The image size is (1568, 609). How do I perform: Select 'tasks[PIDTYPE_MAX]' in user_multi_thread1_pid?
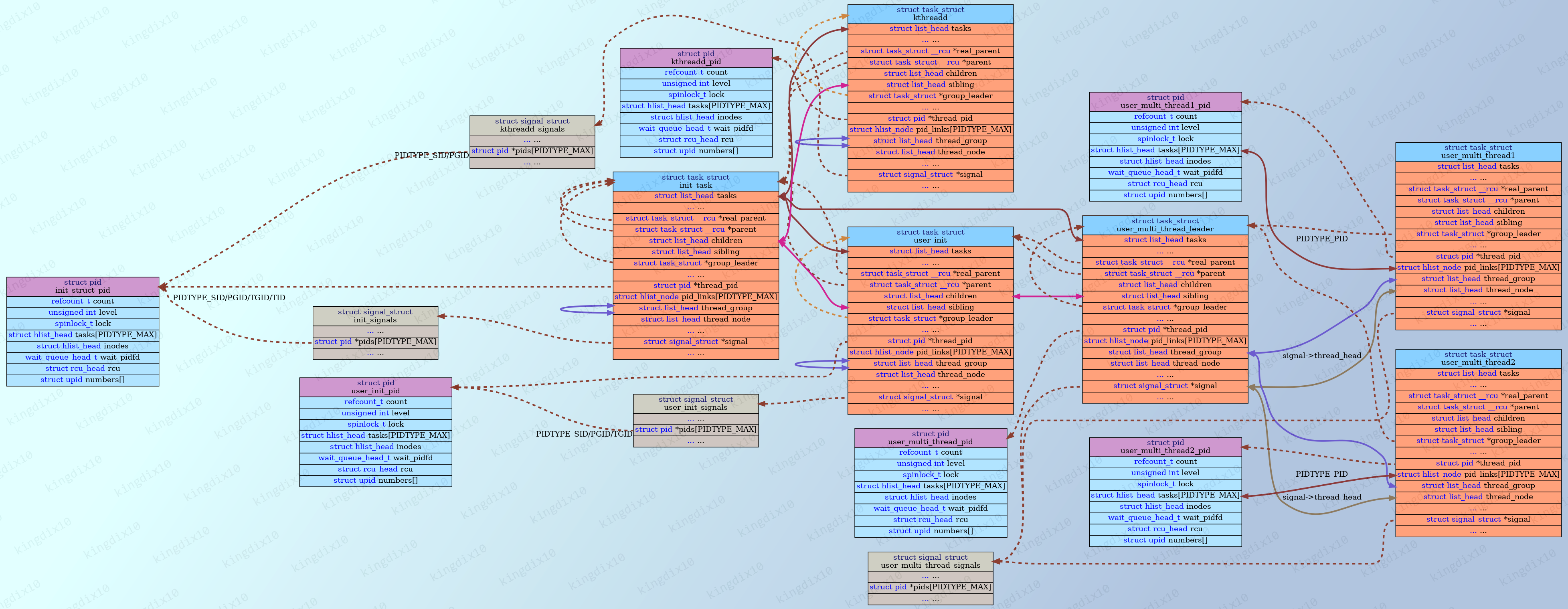[1165, 150]
